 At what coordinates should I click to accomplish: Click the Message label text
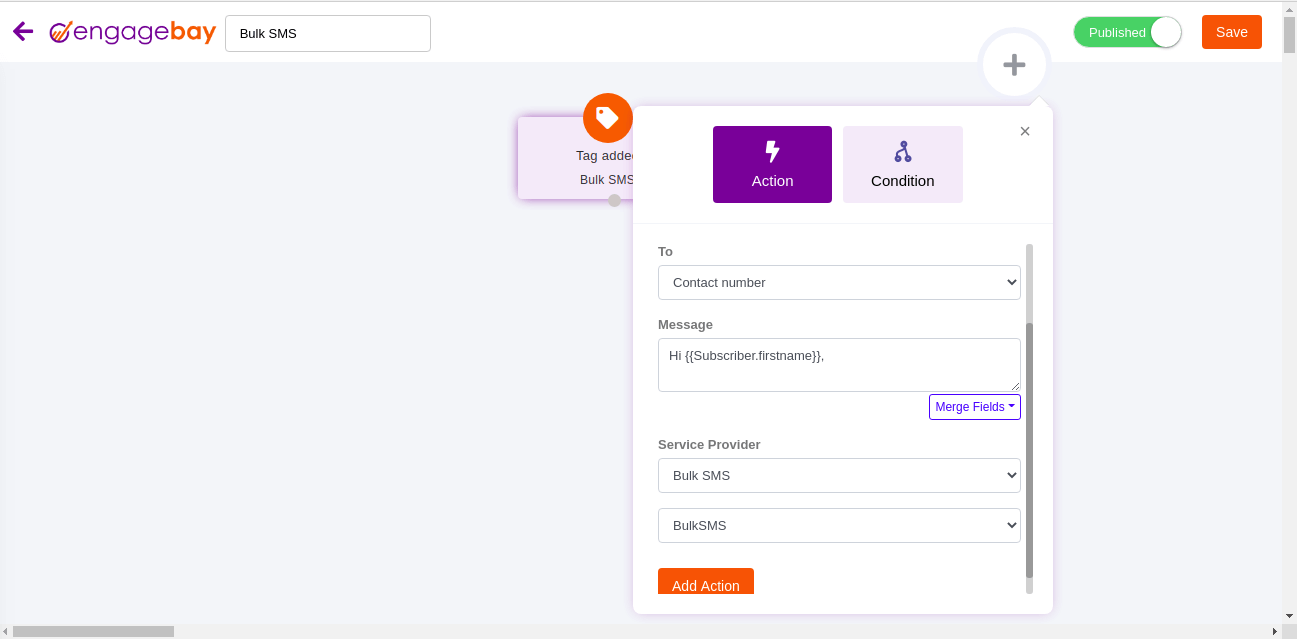tap(685, 324)
